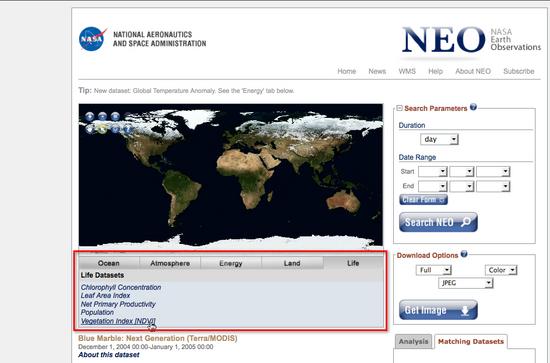
Task: Open the Color download option dropdown
Action: [x=501, y=270]
